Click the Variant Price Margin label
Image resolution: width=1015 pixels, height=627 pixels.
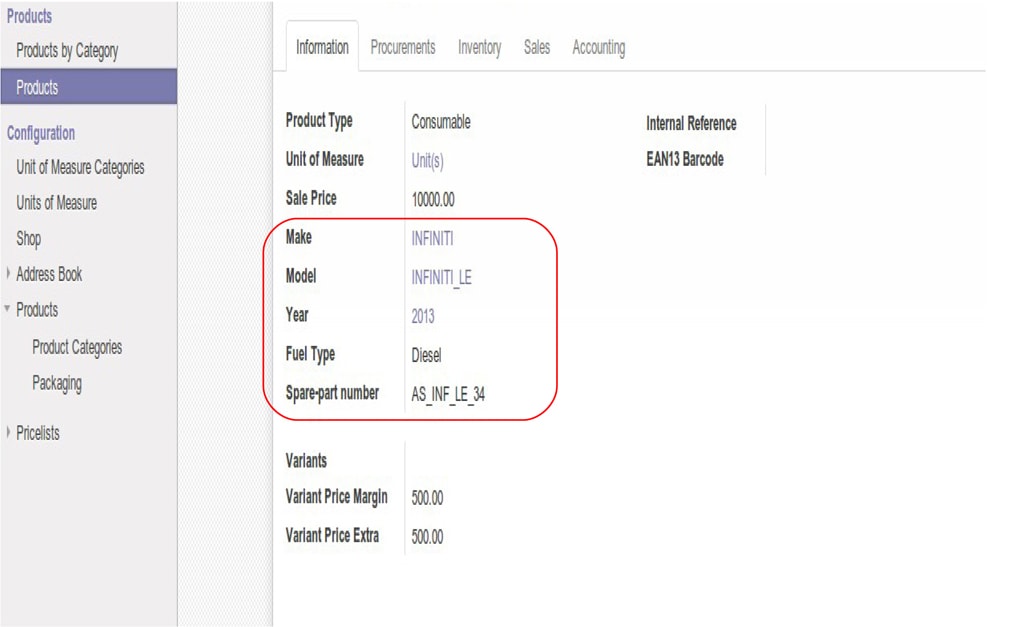coord(337,496)
